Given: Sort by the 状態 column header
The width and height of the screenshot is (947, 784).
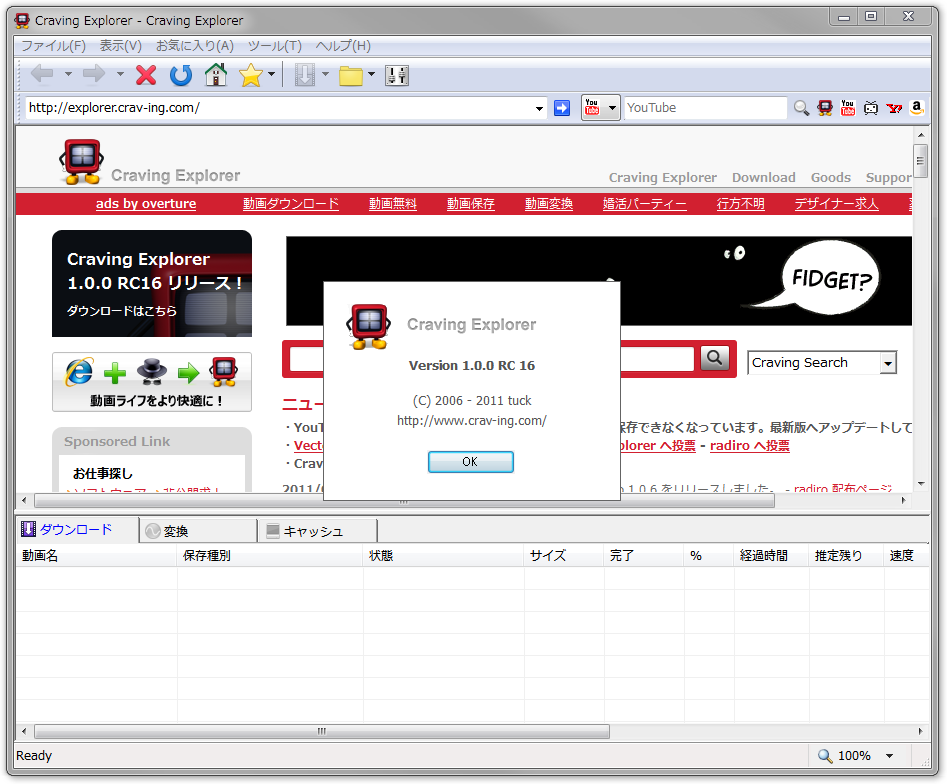Looking at the screenshot, I should click(443, 556).
